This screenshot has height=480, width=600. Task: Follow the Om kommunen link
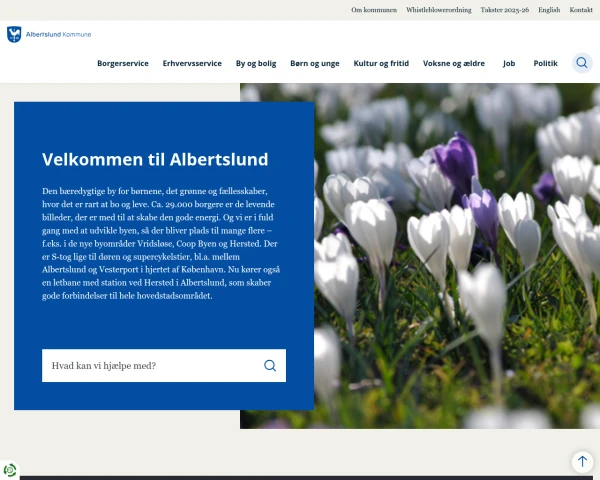click(x=374, y=10)
